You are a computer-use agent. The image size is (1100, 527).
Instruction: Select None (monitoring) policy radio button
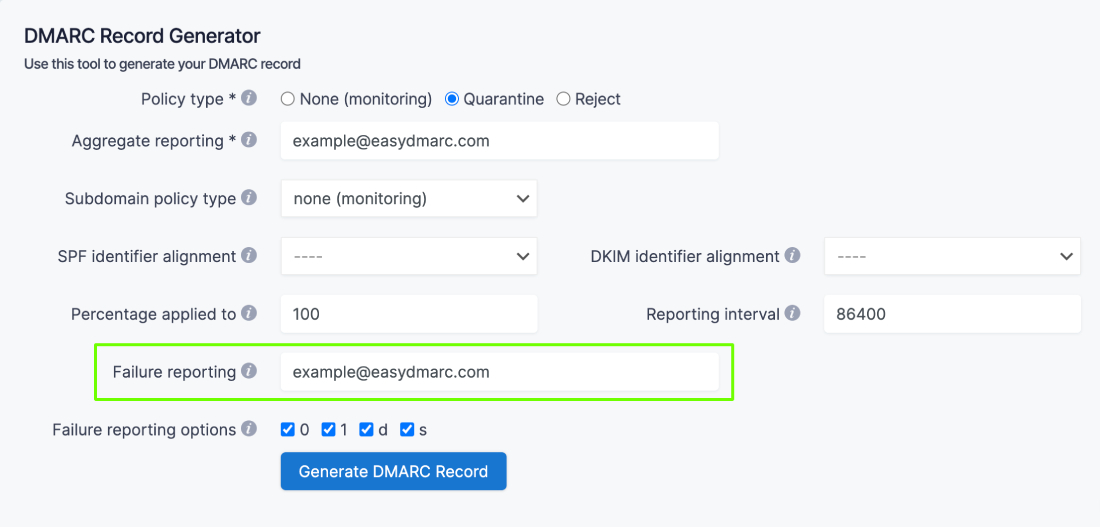[288, 99]
